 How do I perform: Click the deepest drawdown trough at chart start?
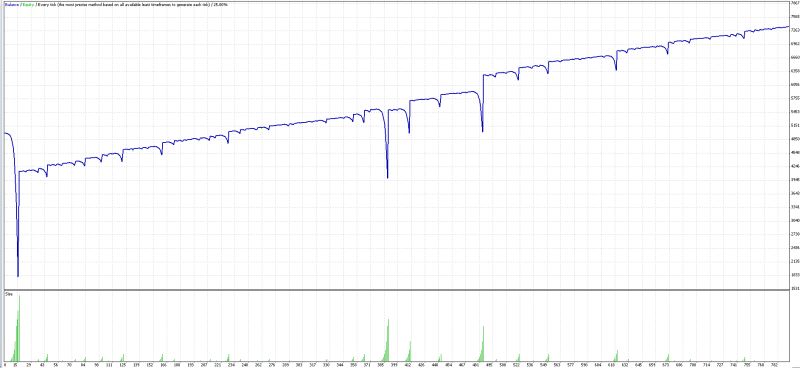pos(18,276)
